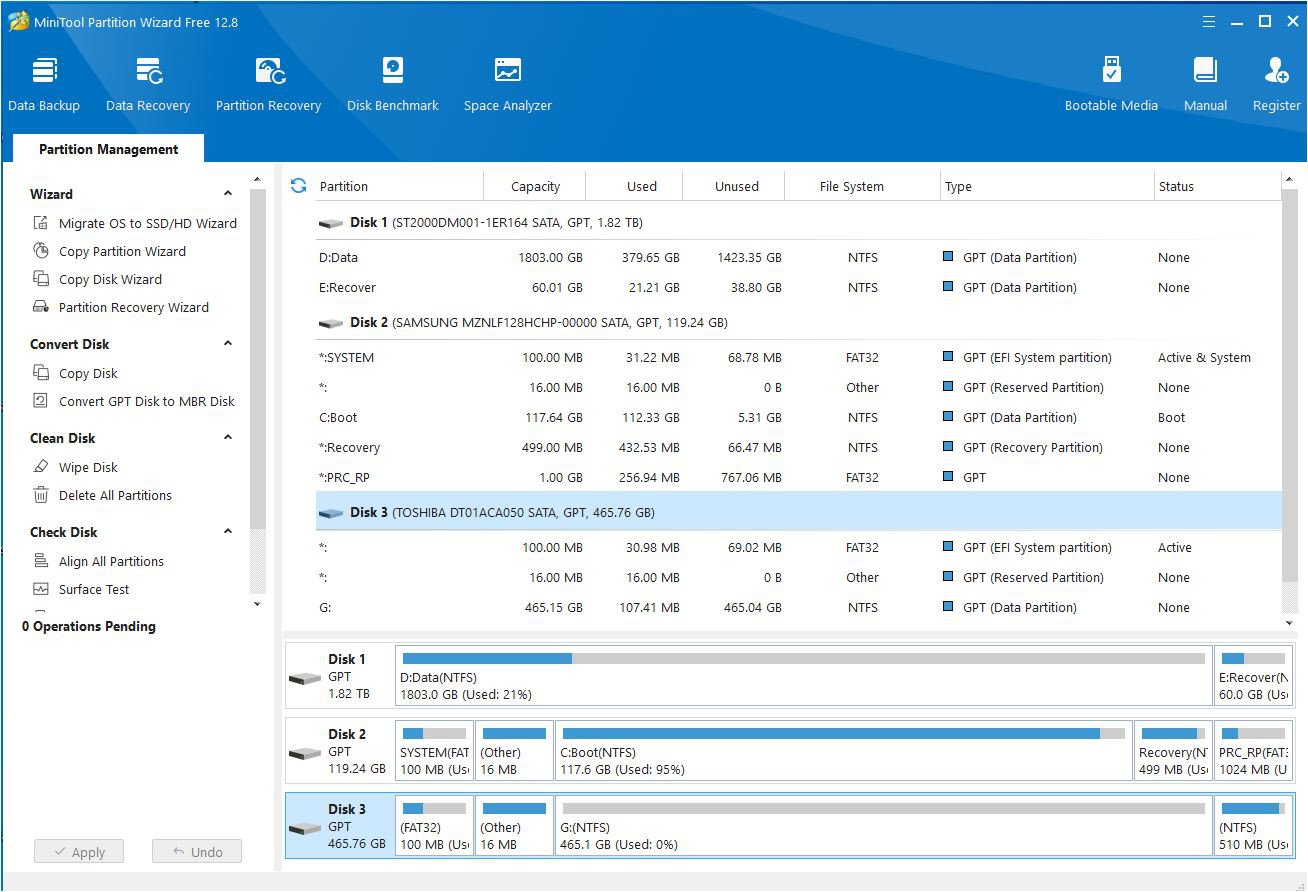This screenshot has height=892, width=1308.
Task: Click the Delete All Partitions trash icon
Action: (41, 495)
